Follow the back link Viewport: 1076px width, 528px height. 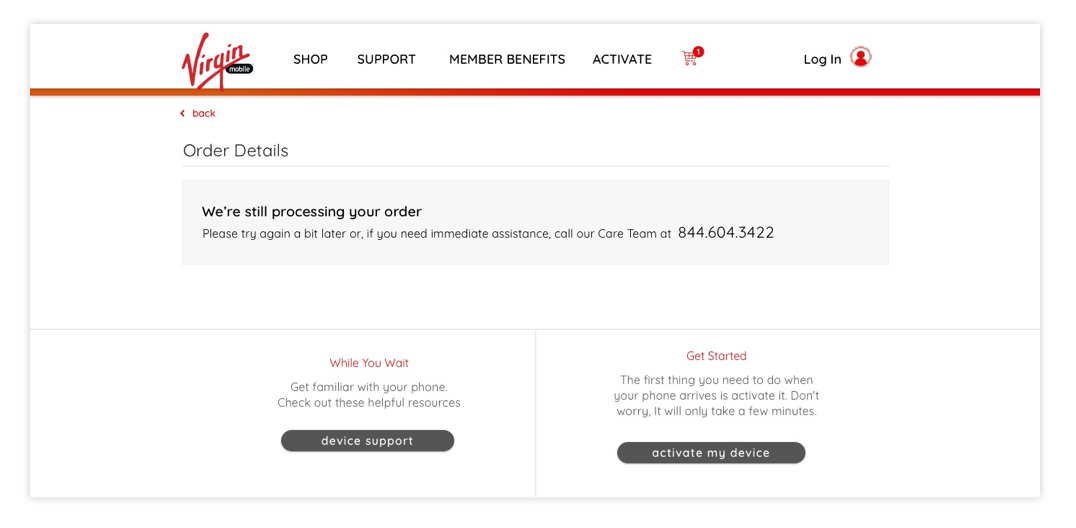[x=204, y=113]
